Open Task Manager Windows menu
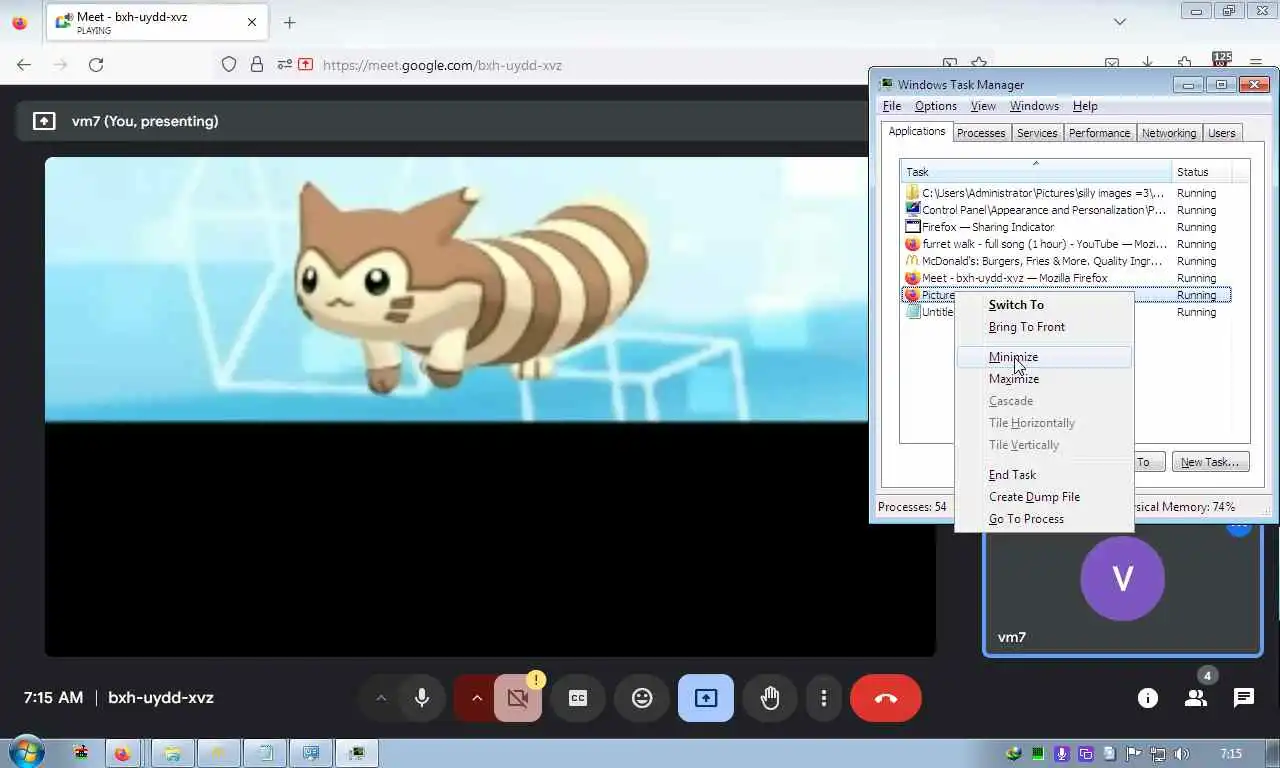Screen dimensions: 1280x768 click(x=1034, y=106)
